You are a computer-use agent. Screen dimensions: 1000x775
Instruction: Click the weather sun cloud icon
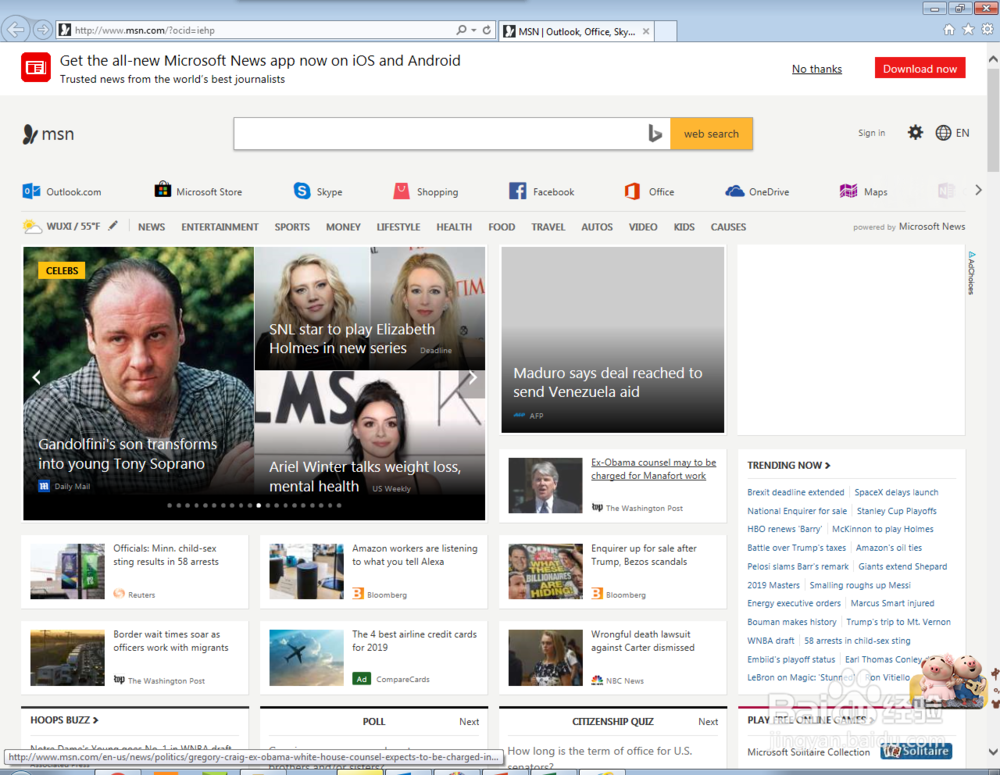(32, 226)
